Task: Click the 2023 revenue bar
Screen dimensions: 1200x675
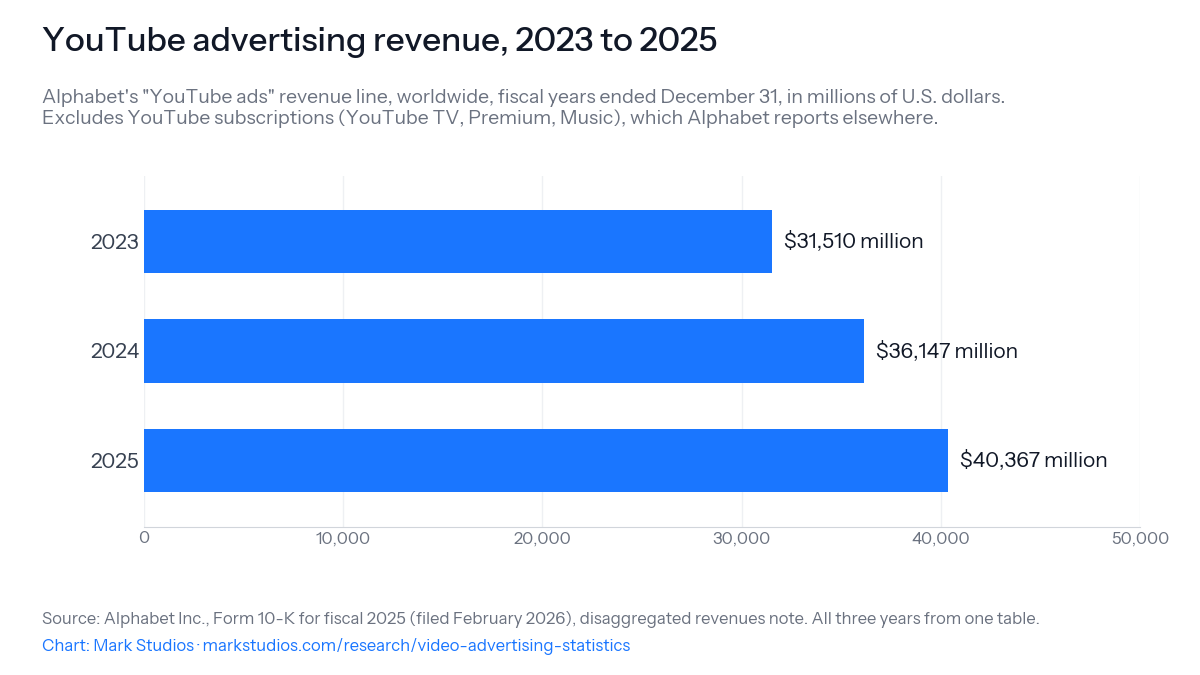Action: tap(458, 241)
